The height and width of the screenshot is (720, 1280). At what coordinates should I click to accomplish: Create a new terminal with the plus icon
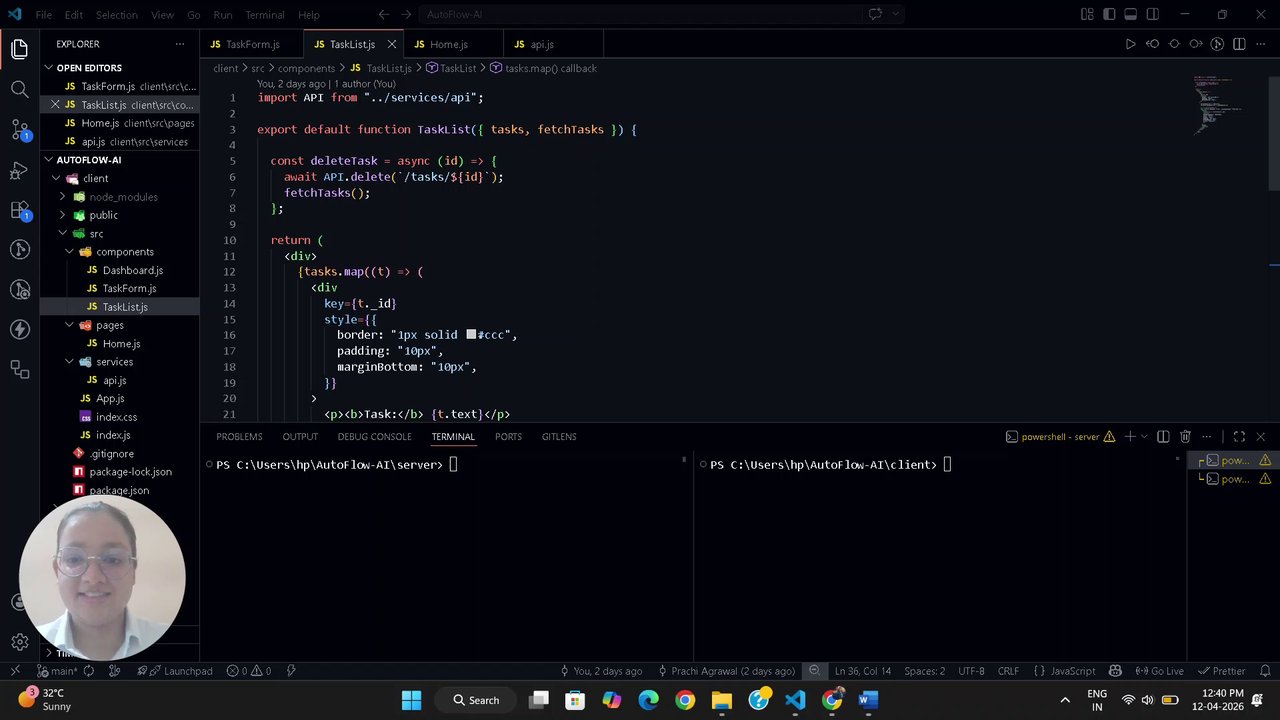click(x=1129, y=437)
